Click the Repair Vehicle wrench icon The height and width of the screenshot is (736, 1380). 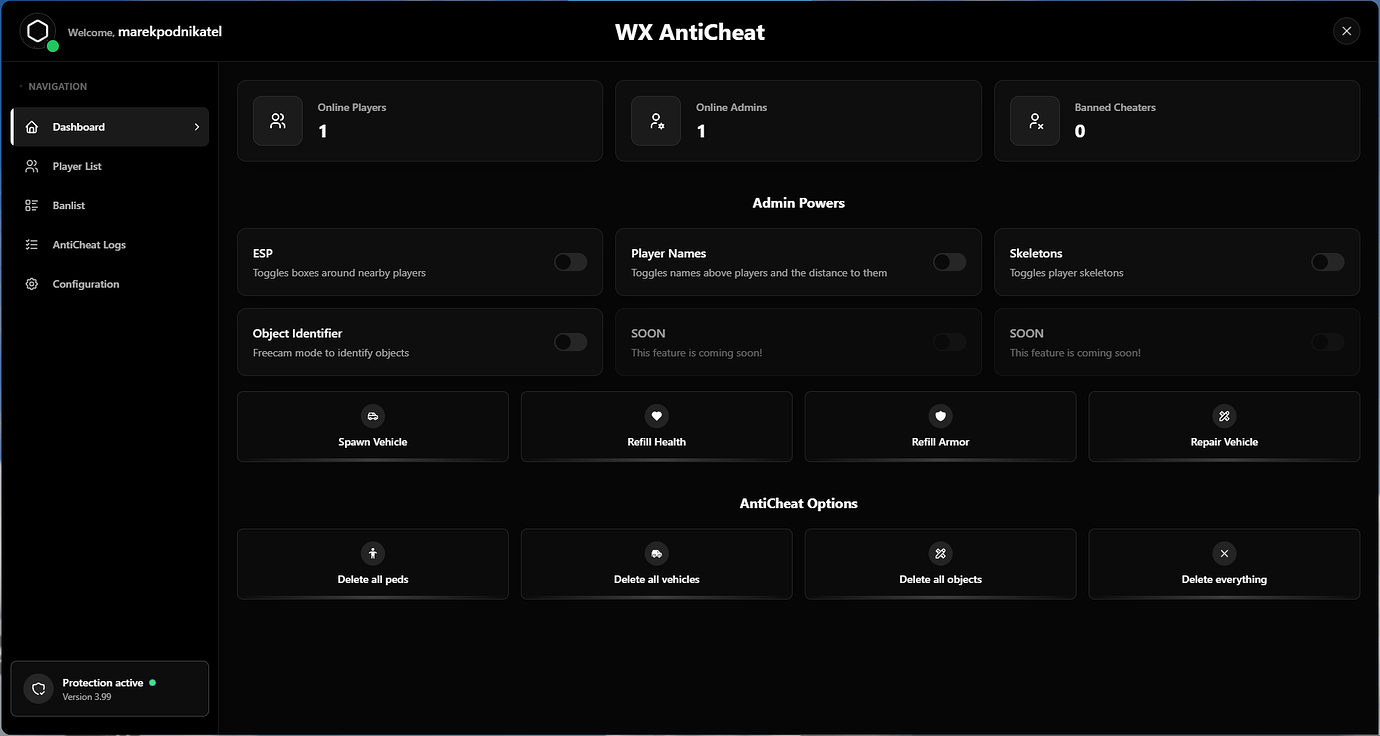tap(1224, 416)
